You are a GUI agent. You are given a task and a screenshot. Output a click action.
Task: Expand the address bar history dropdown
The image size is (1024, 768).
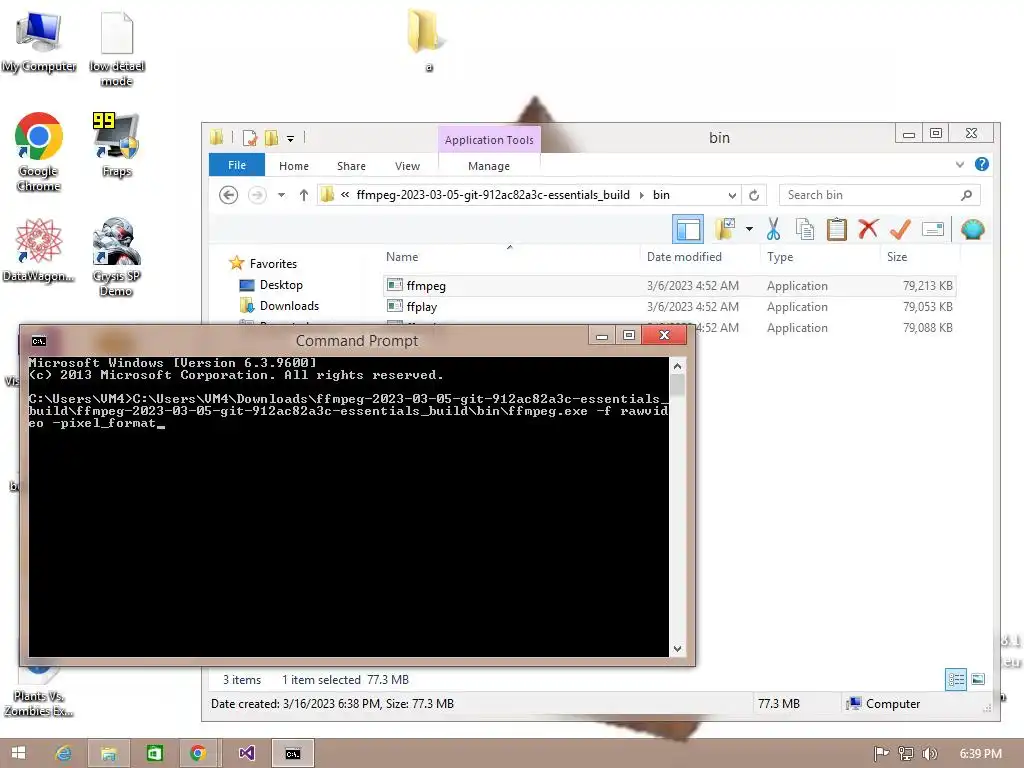pos(732,195)
